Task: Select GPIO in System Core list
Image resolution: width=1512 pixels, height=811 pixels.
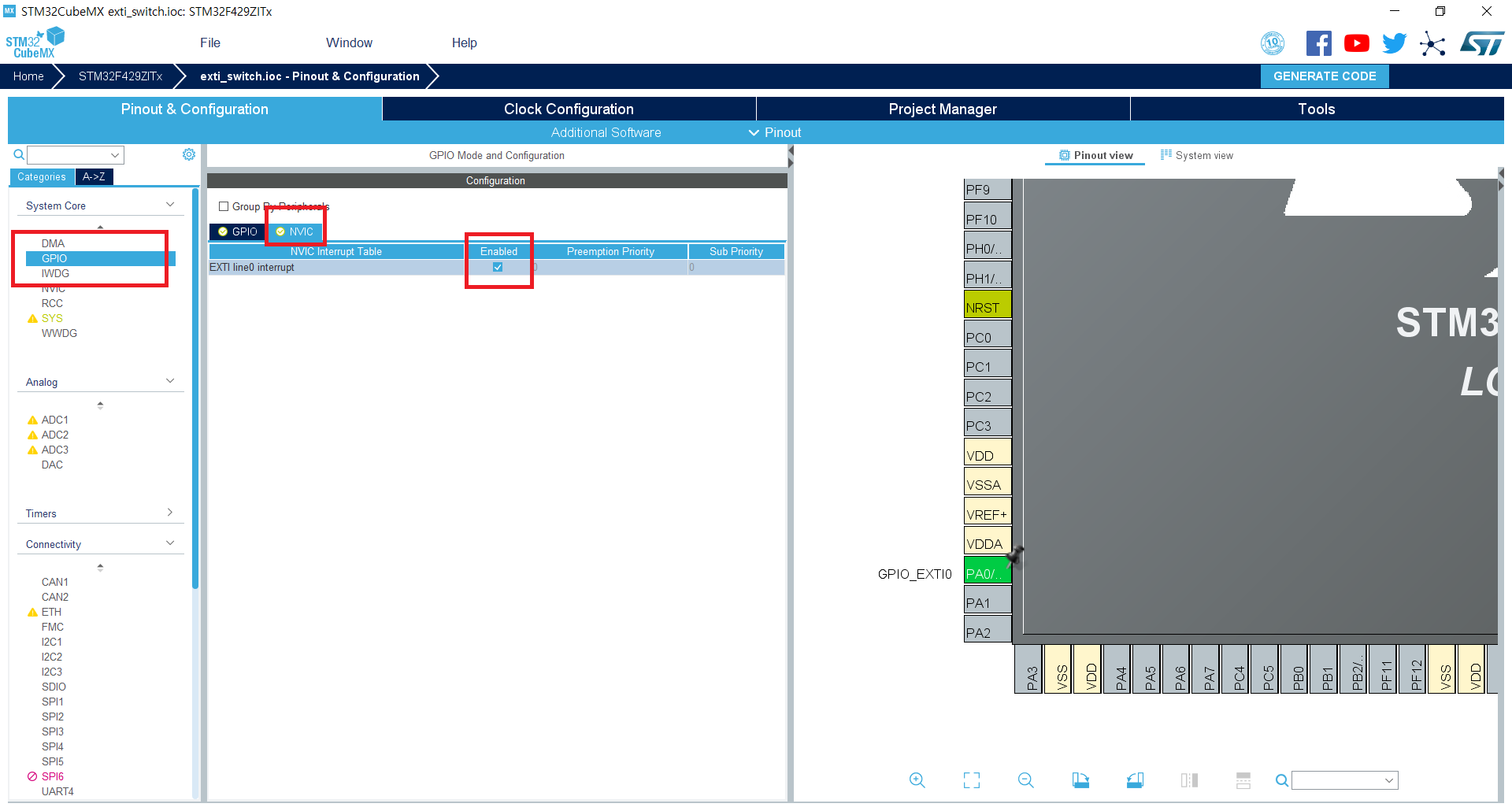Action: coord(101,258)
